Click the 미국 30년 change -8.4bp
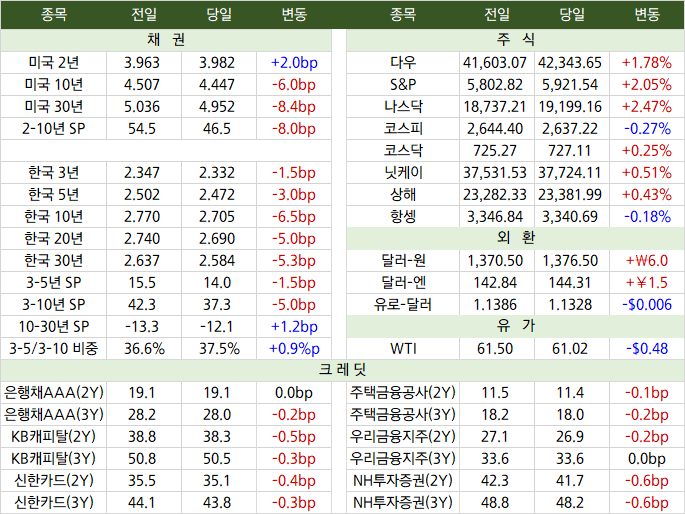 pyautogui.click(x=294, y=107)
